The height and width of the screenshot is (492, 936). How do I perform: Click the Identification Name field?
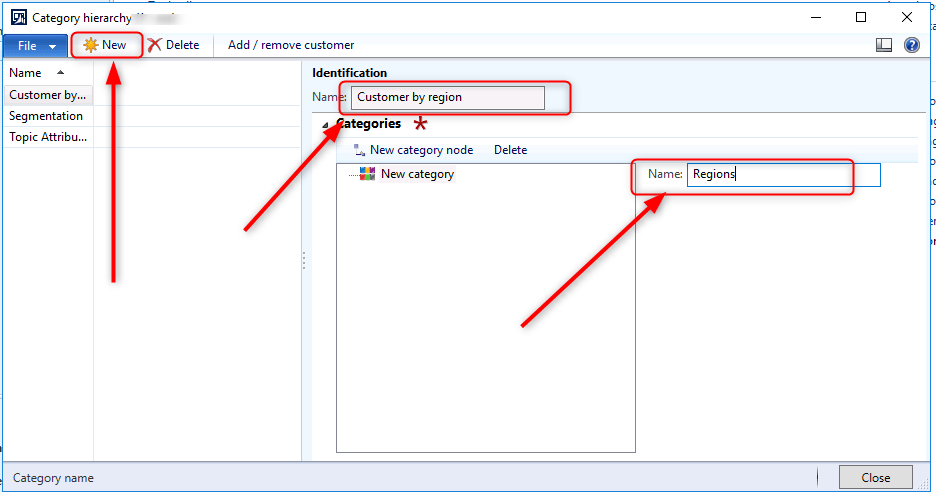click(x=447, y=97)
